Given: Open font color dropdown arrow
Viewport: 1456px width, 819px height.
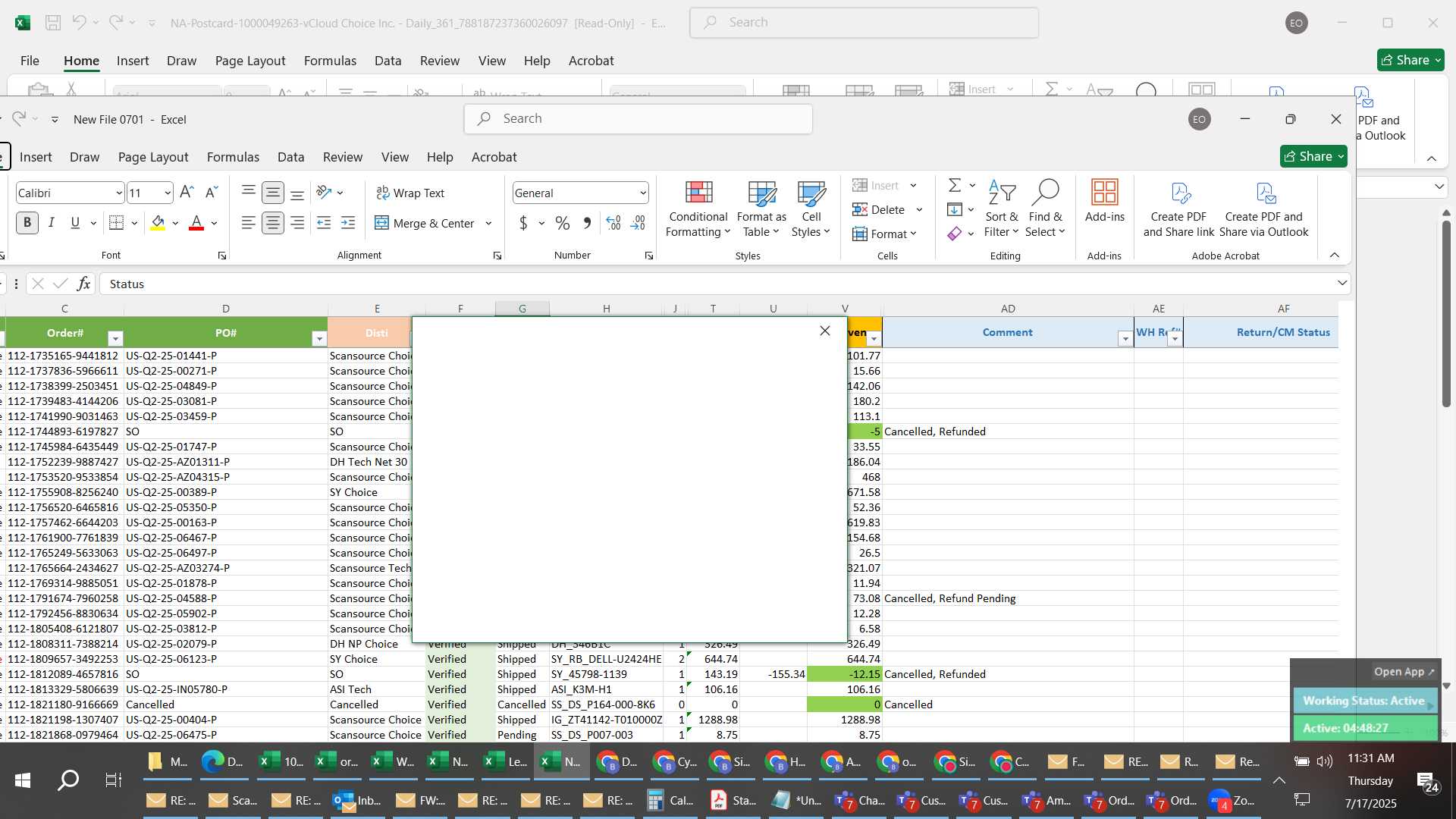Looking at the screenshot, I should (215, 223).
